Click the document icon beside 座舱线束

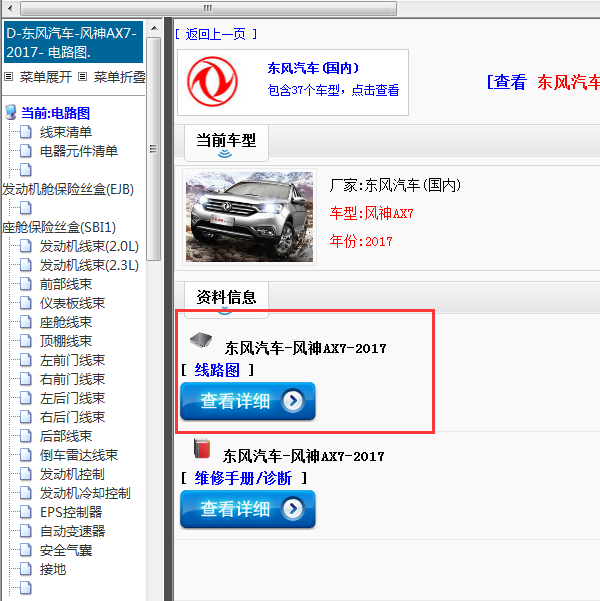coord(26,322)
